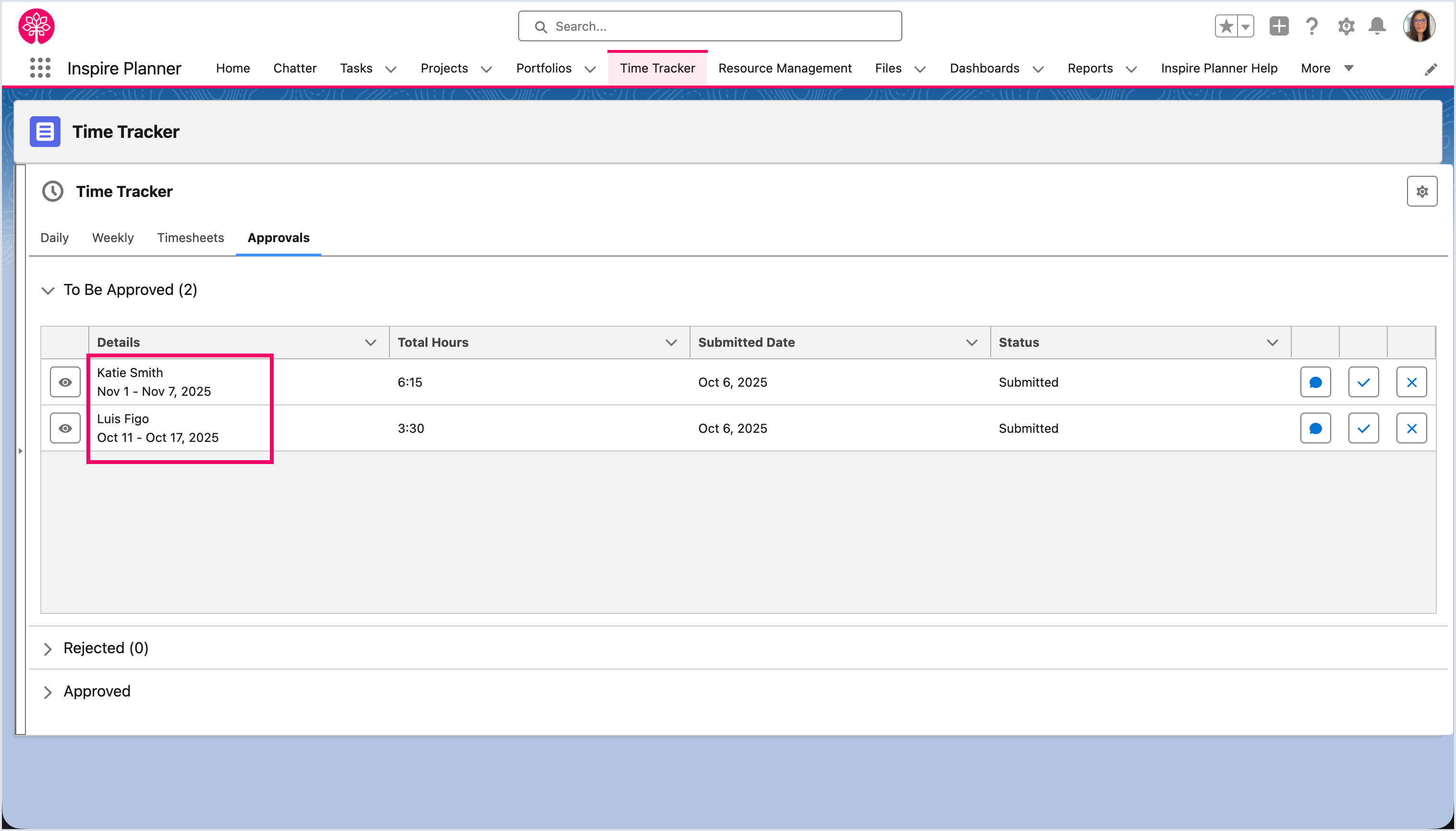
Task: Edit navigation bar with pencil icon
Action: [1431, 69]
